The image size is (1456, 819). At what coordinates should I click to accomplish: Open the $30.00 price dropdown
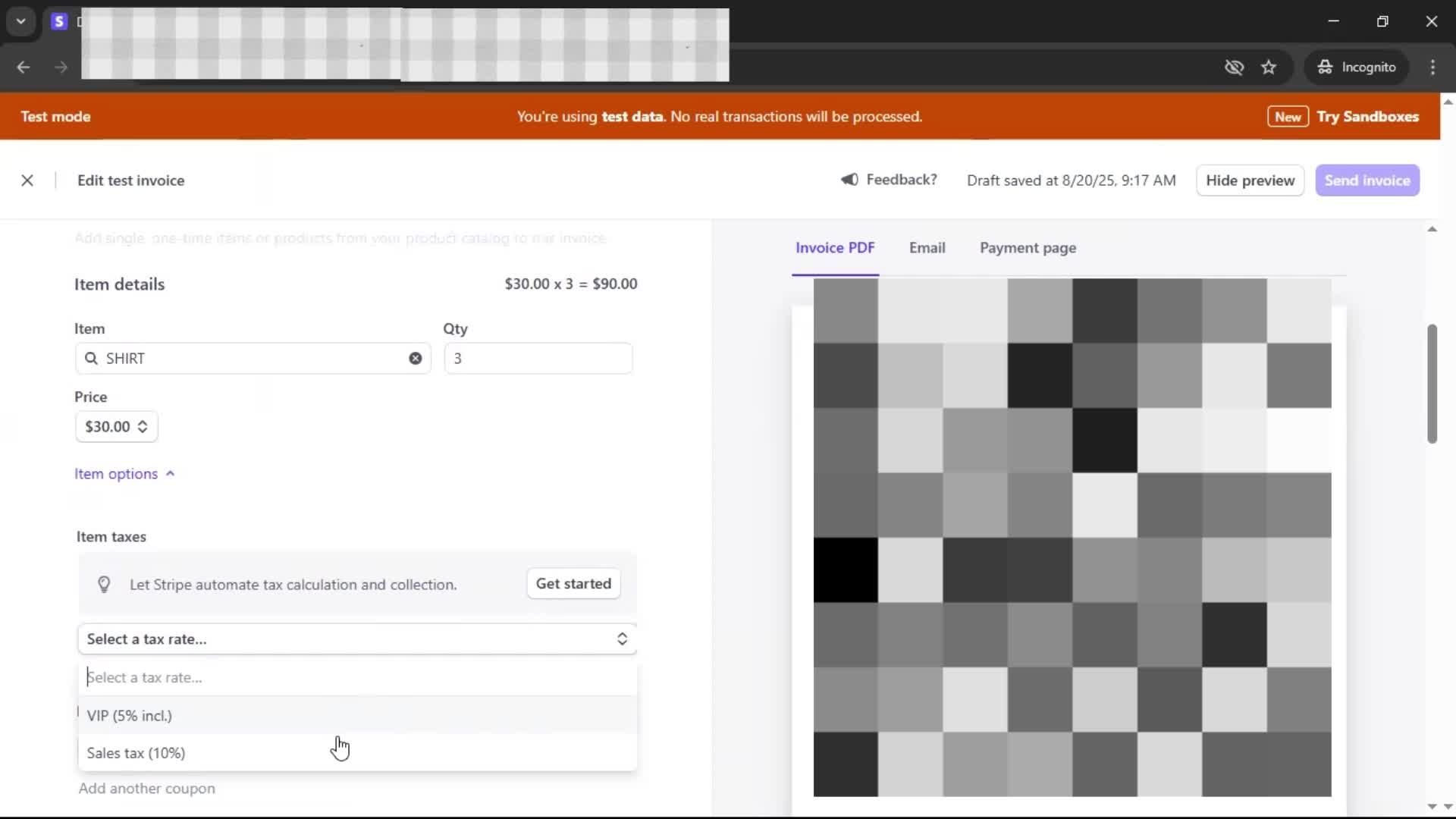116,427
